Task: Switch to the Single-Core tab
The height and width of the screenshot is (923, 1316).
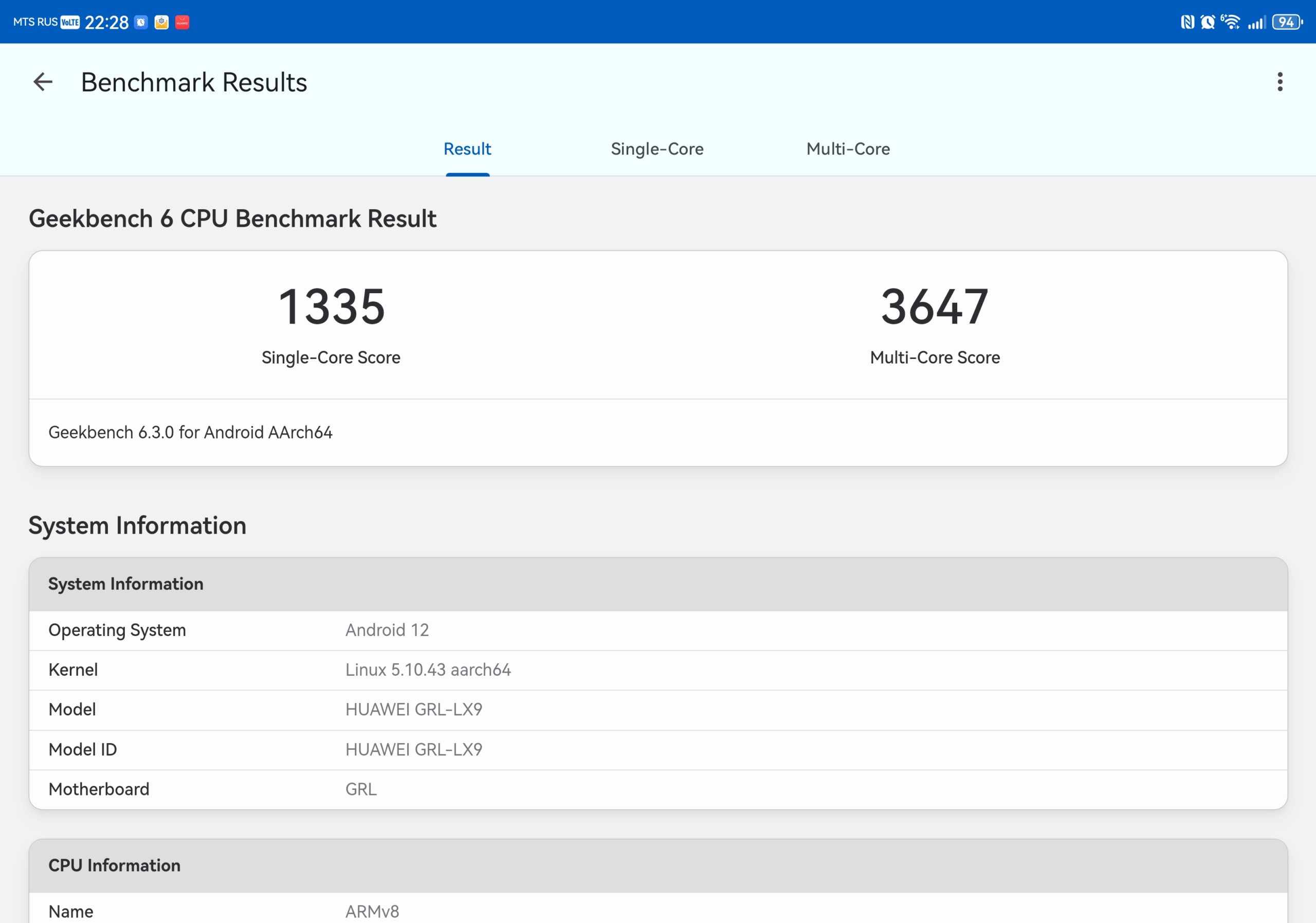Action: click(657, 149)
